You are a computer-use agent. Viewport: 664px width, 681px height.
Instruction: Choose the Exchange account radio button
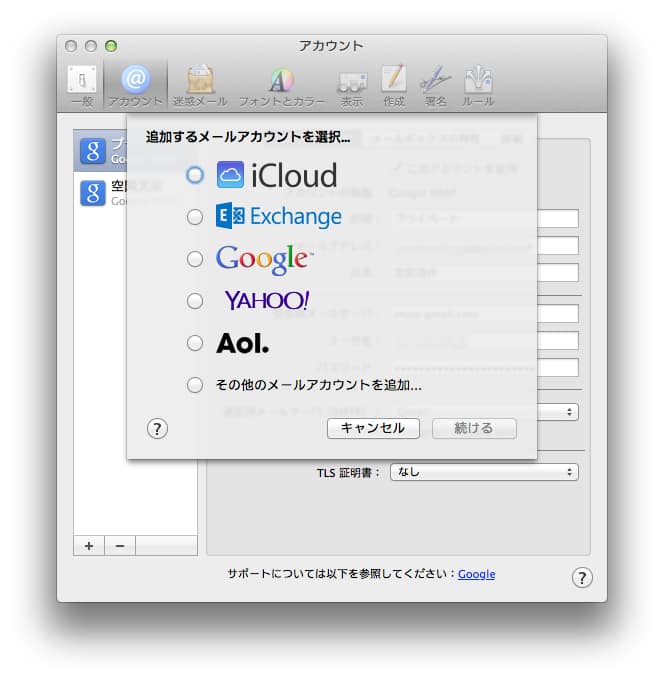(x=195, y=217)
